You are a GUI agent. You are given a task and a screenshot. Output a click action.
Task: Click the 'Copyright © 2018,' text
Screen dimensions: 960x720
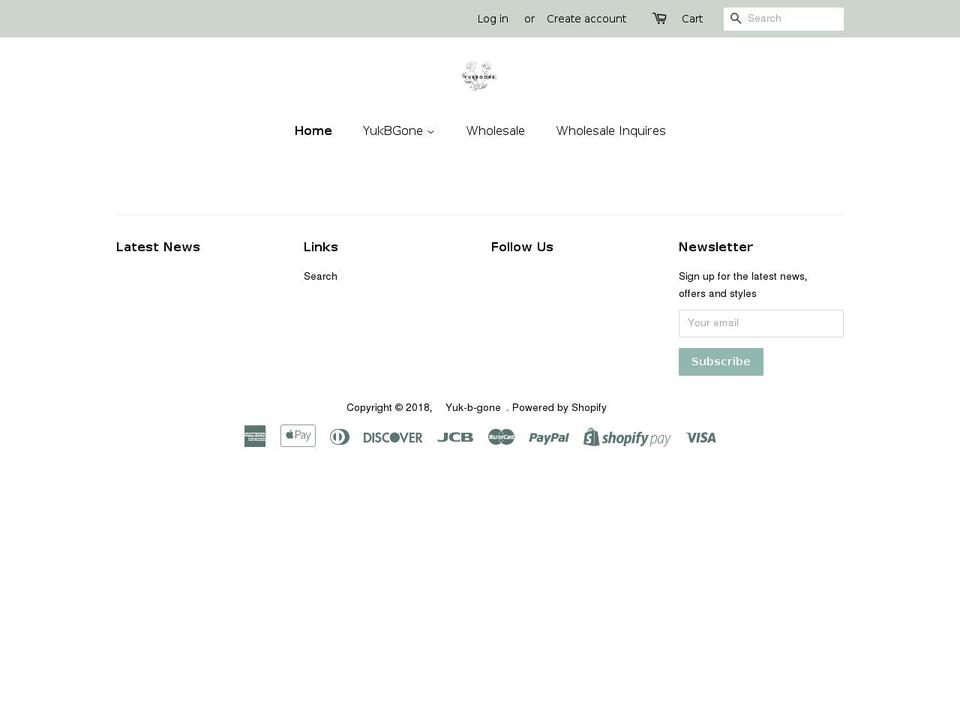389,408
